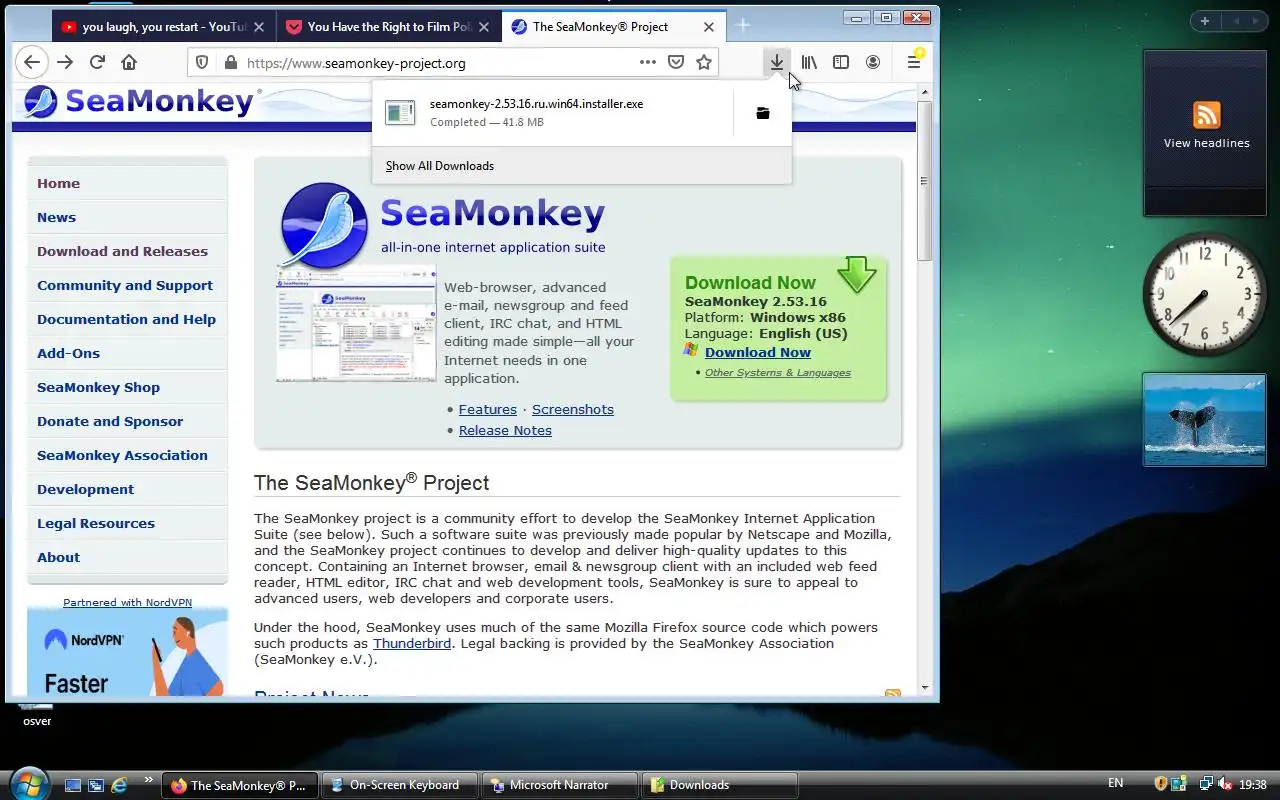Launch Internet Explorer from Quick Launch
1280x800 pixels.
click(119, 785)
